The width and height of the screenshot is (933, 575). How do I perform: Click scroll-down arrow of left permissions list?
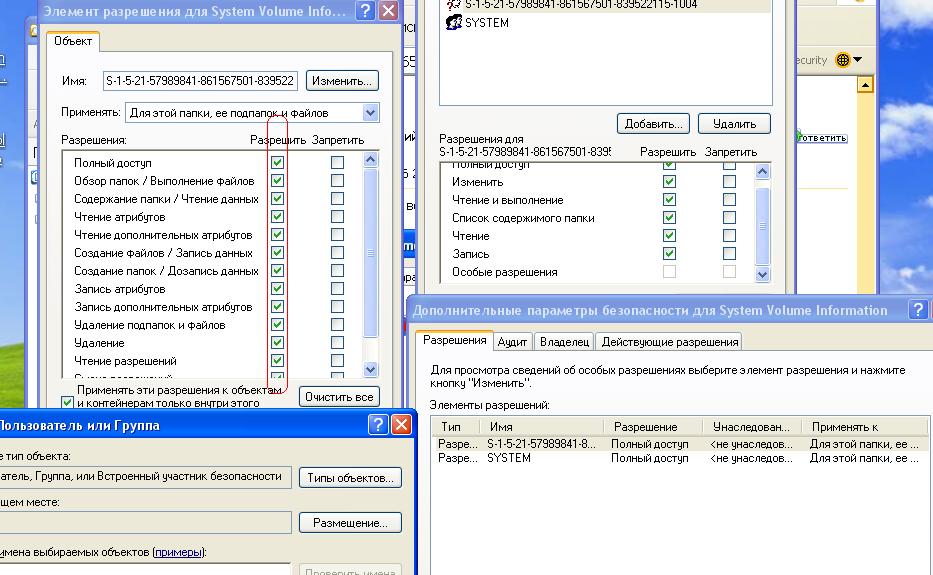point(371,369)
